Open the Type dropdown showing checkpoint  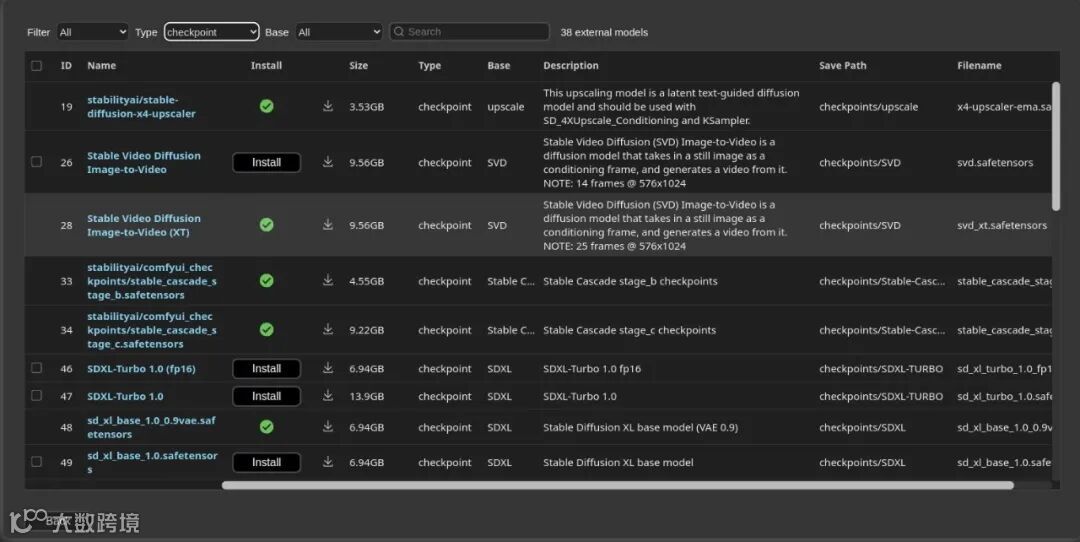pyautogui.click(x=211, y=32)
